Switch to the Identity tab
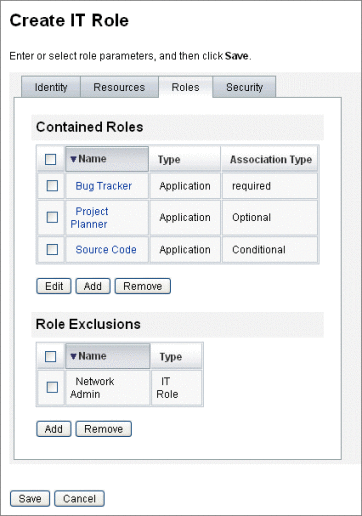The image size is (362, 516). click(x=51, y=87)
